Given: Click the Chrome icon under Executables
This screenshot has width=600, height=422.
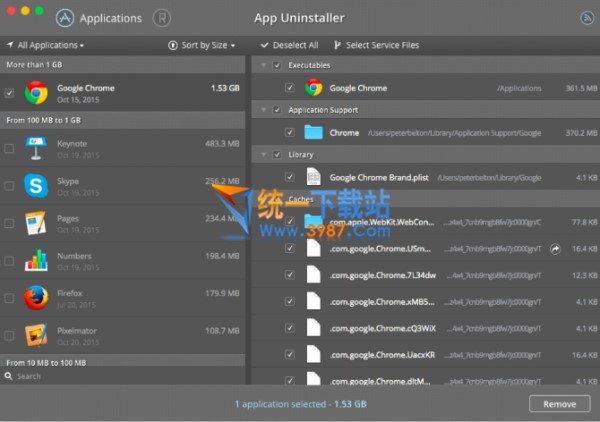Looking at the screenshot, I should click(313, 88).
